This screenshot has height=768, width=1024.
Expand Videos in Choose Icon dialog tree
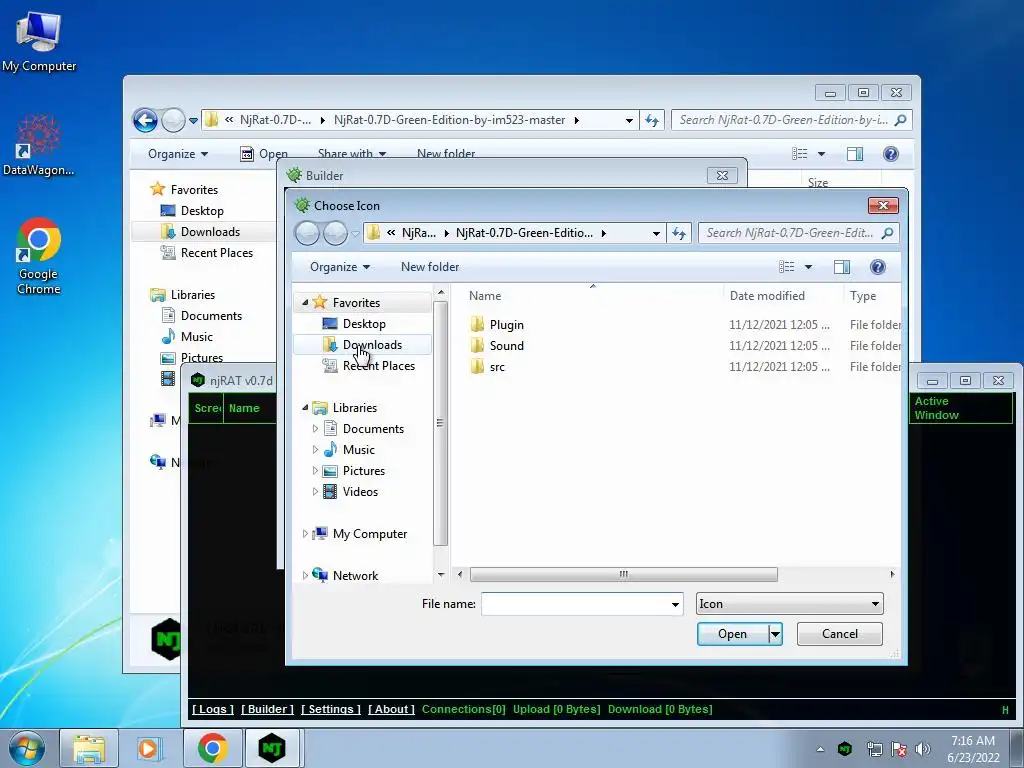(315, 492)
